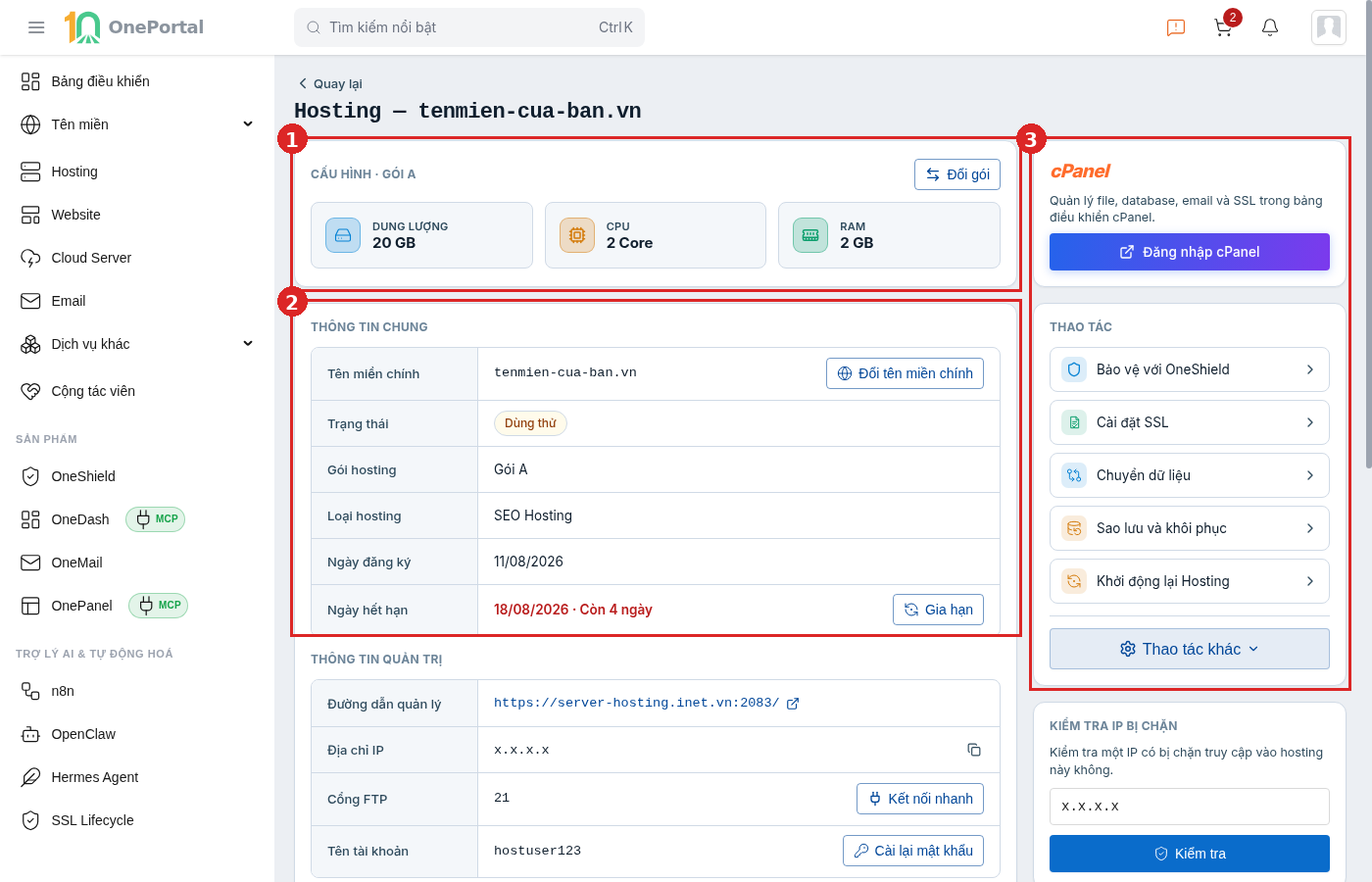Open OnePanel product in sidebar
This screenshot has width=1372, height=882.
pos(81,606)
